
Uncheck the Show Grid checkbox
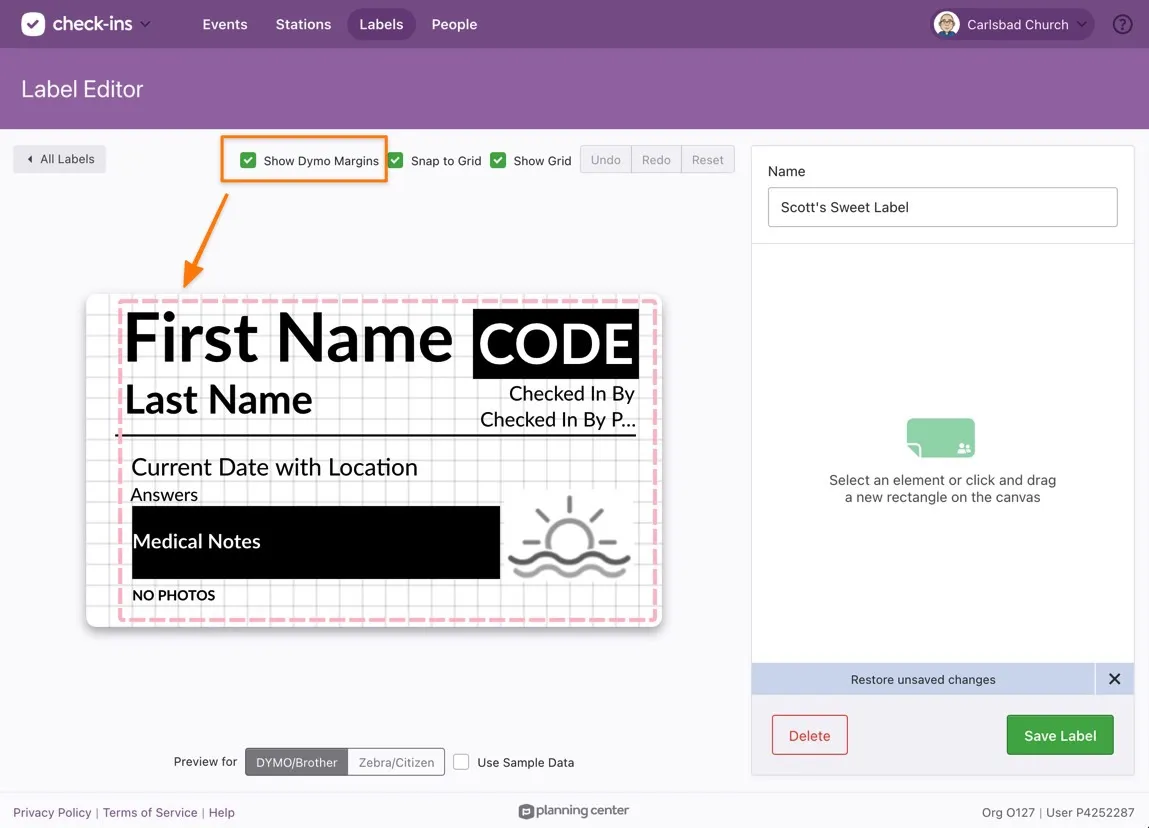tap(498, 160)
